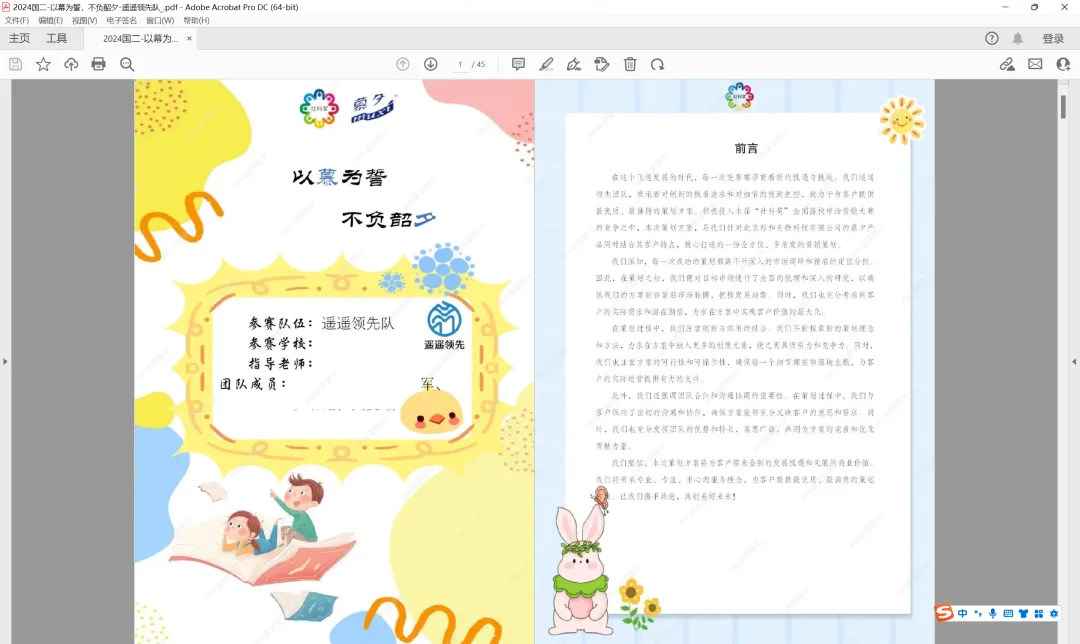The width and height of the screenshot is (1080, 644).
Task: Expand the left navigation pane arrow
Action: tap(7, 362)
